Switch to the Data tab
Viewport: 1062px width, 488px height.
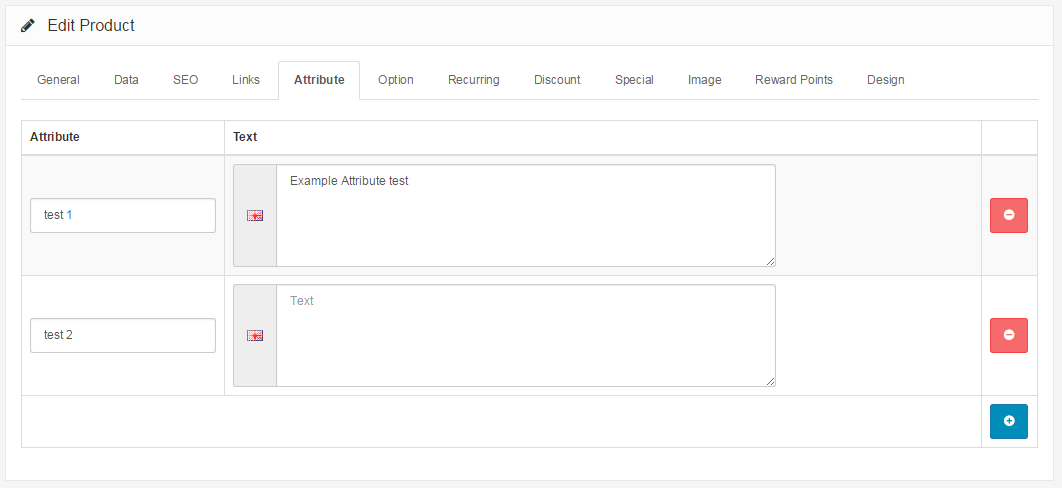[x=126, y=80]
